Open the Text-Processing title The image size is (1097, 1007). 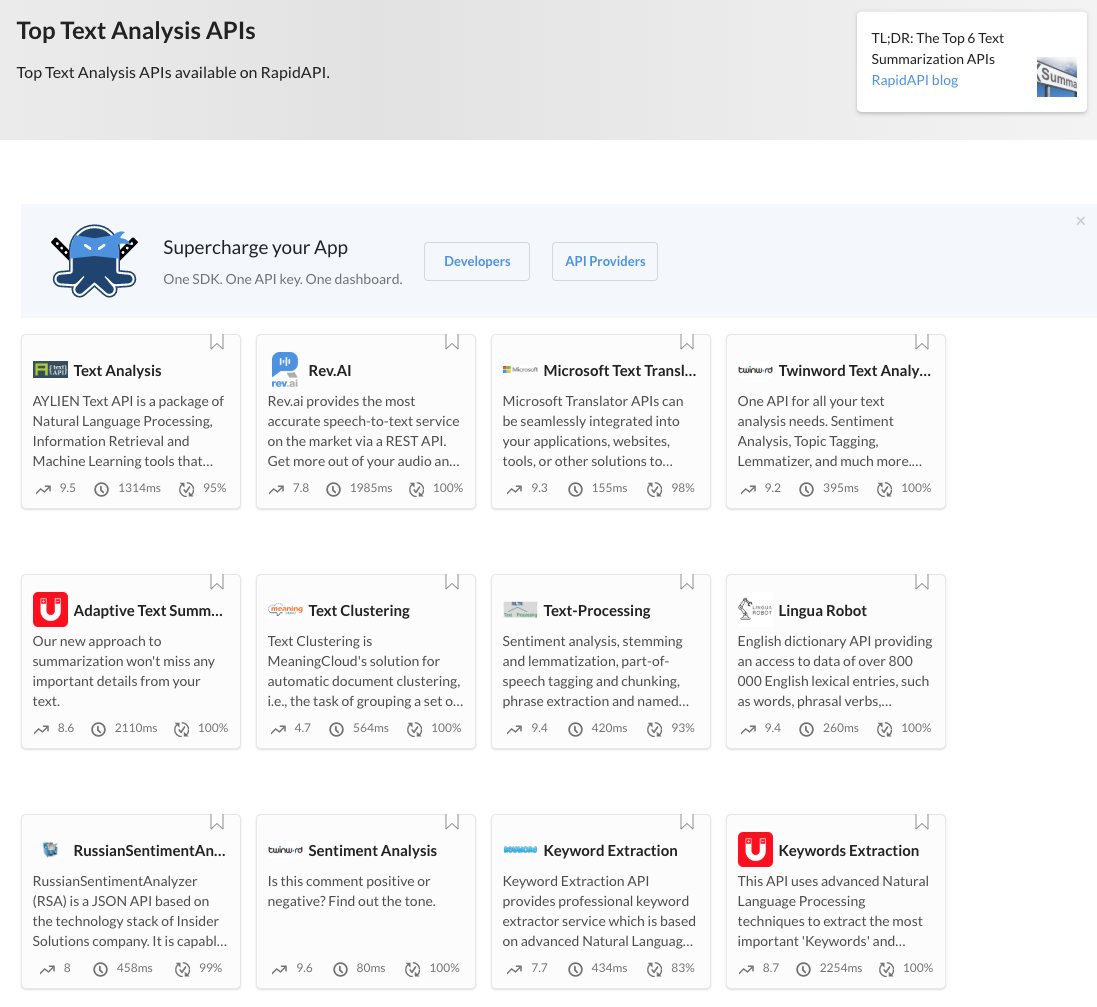click(x=597, y=610)
